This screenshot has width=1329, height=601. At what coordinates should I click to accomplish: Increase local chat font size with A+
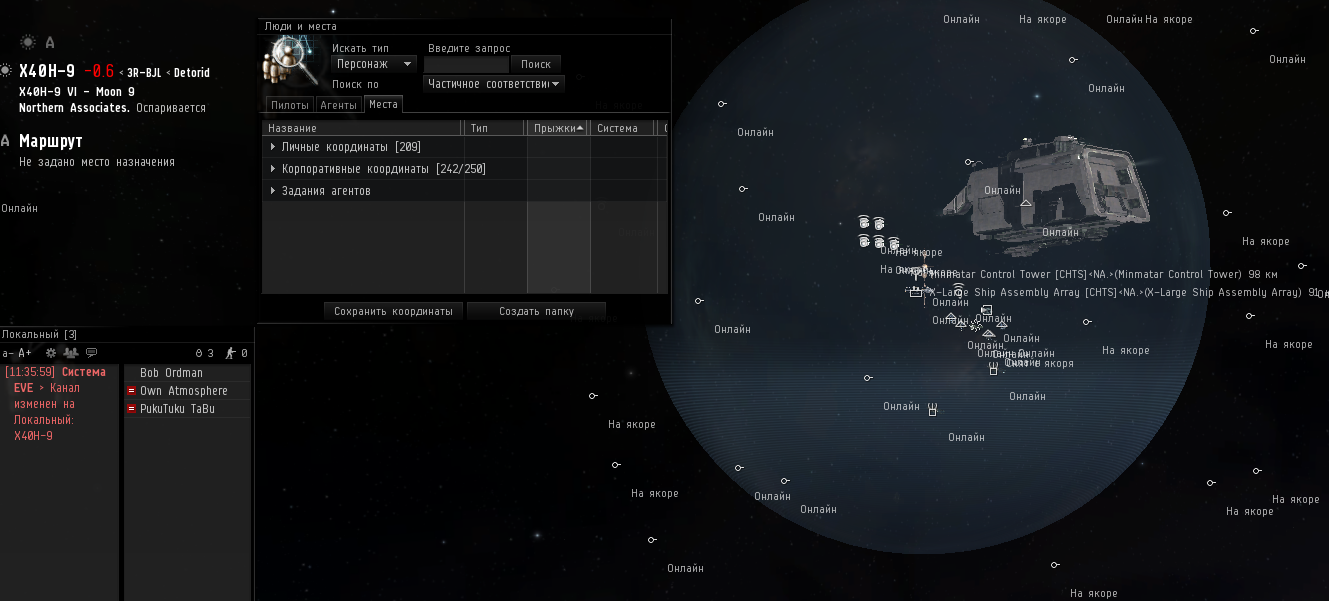click(x=25, y=353)
